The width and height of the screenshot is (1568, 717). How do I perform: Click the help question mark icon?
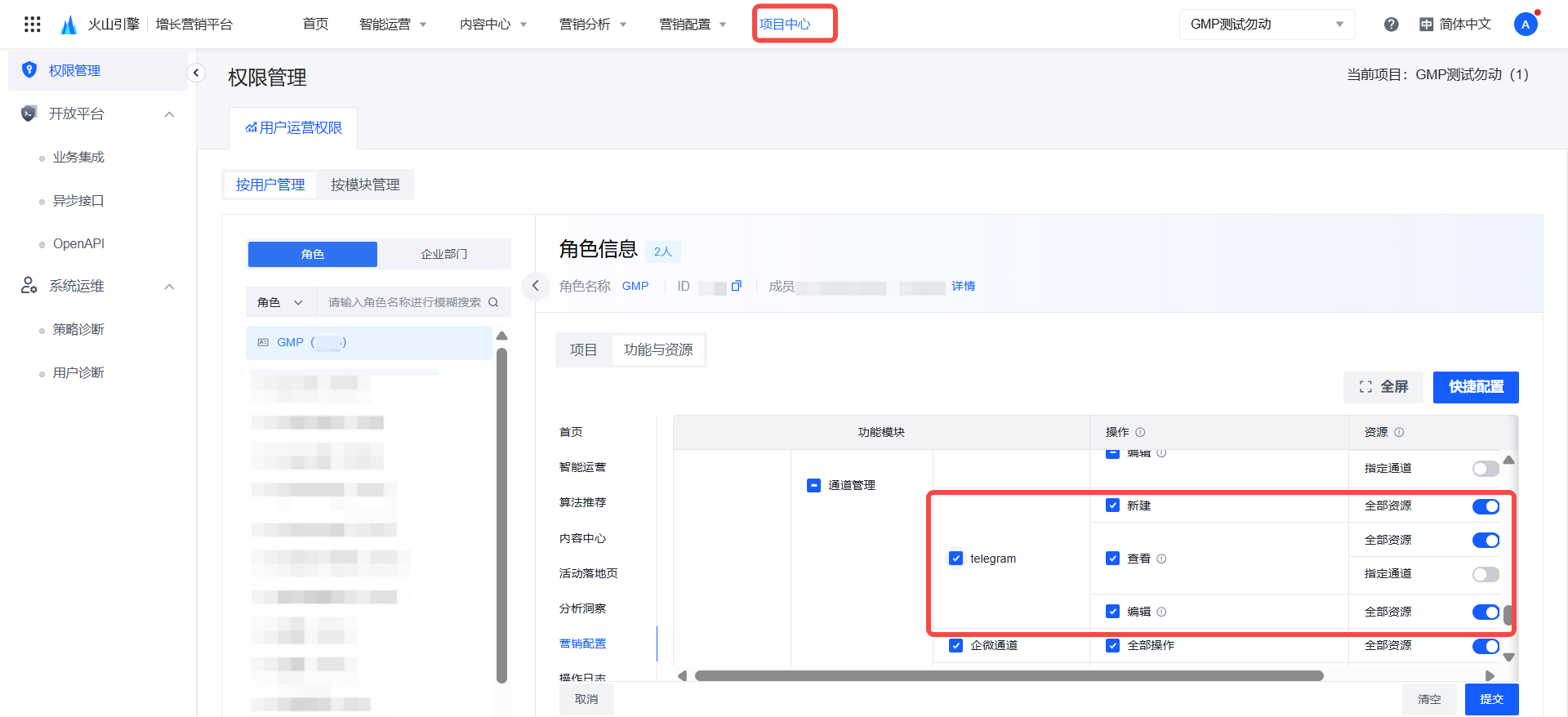tap(1391, 24)
